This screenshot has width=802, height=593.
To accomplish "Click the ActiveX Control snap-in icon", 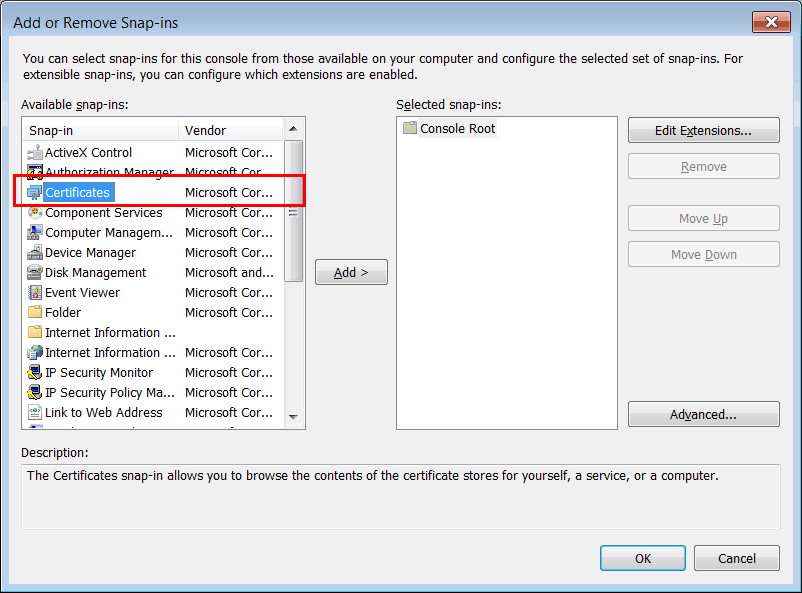I will (x=35, y=152).
